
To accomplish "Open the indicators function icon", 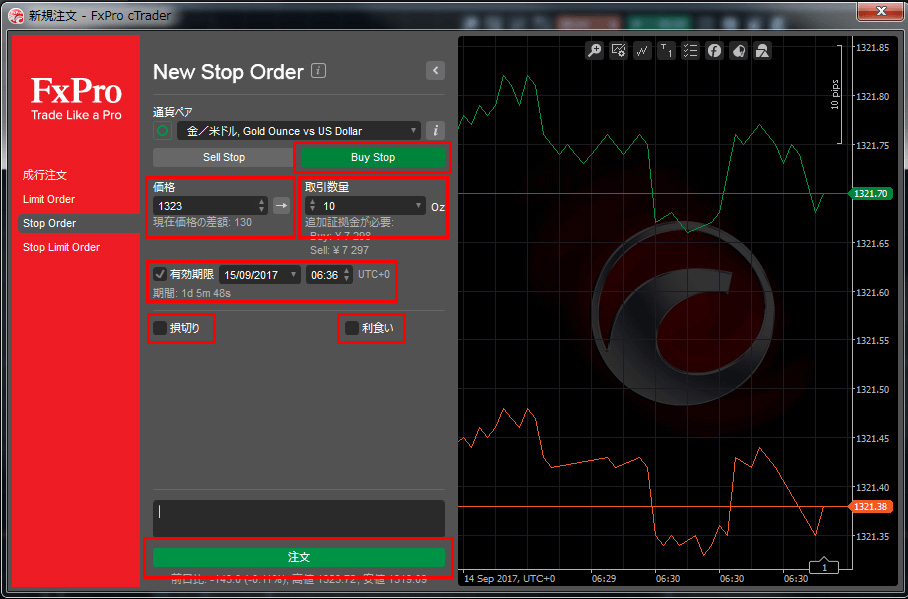I will click(715, 51).
